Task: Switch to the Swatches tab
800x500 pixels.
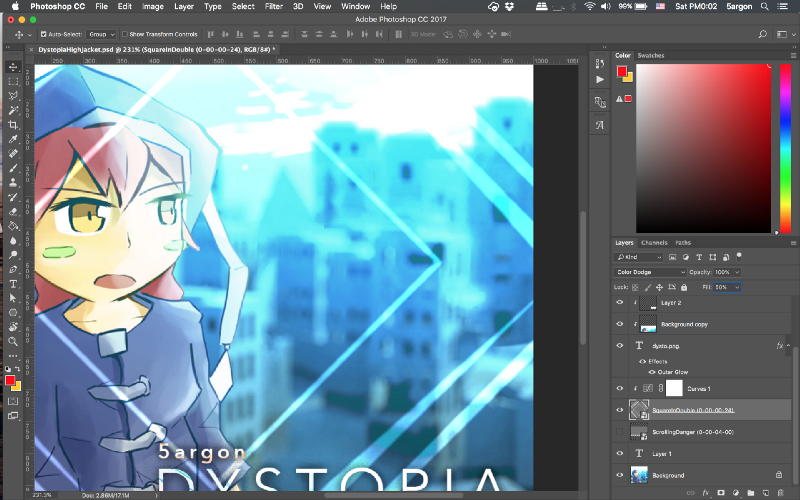Action: tap(651, 55)
